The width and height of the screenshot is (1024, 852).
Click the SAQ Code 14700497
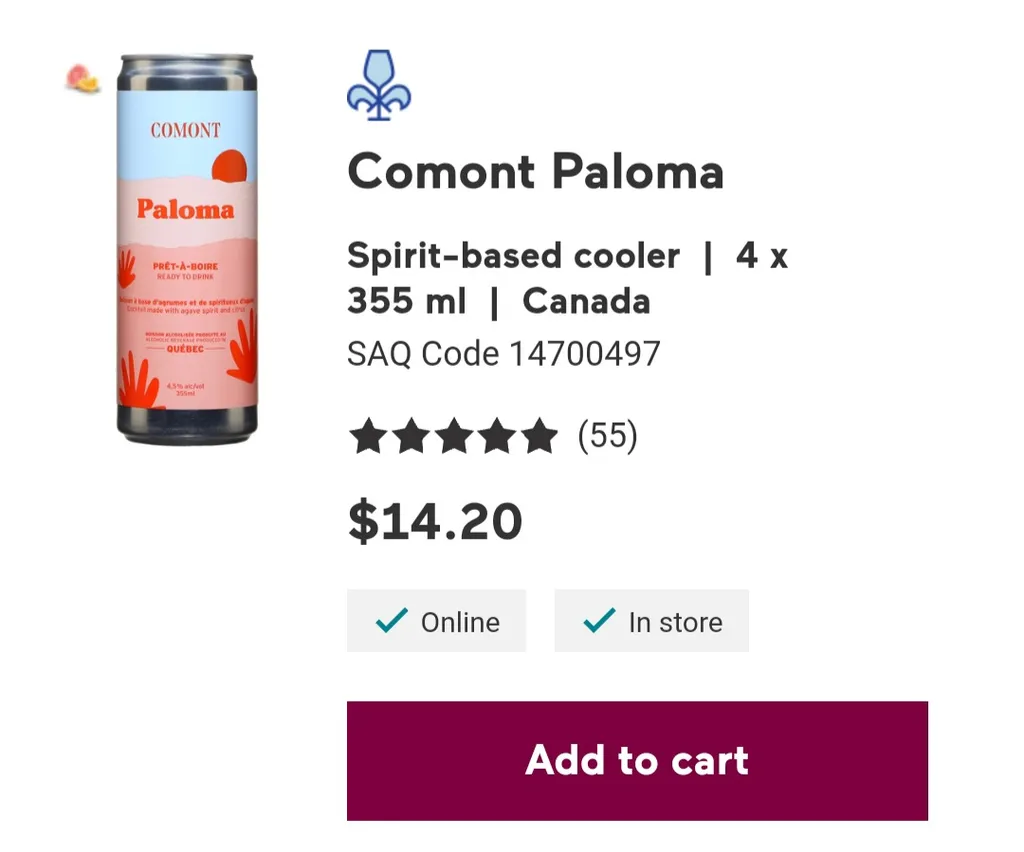(x=503, y=354)
